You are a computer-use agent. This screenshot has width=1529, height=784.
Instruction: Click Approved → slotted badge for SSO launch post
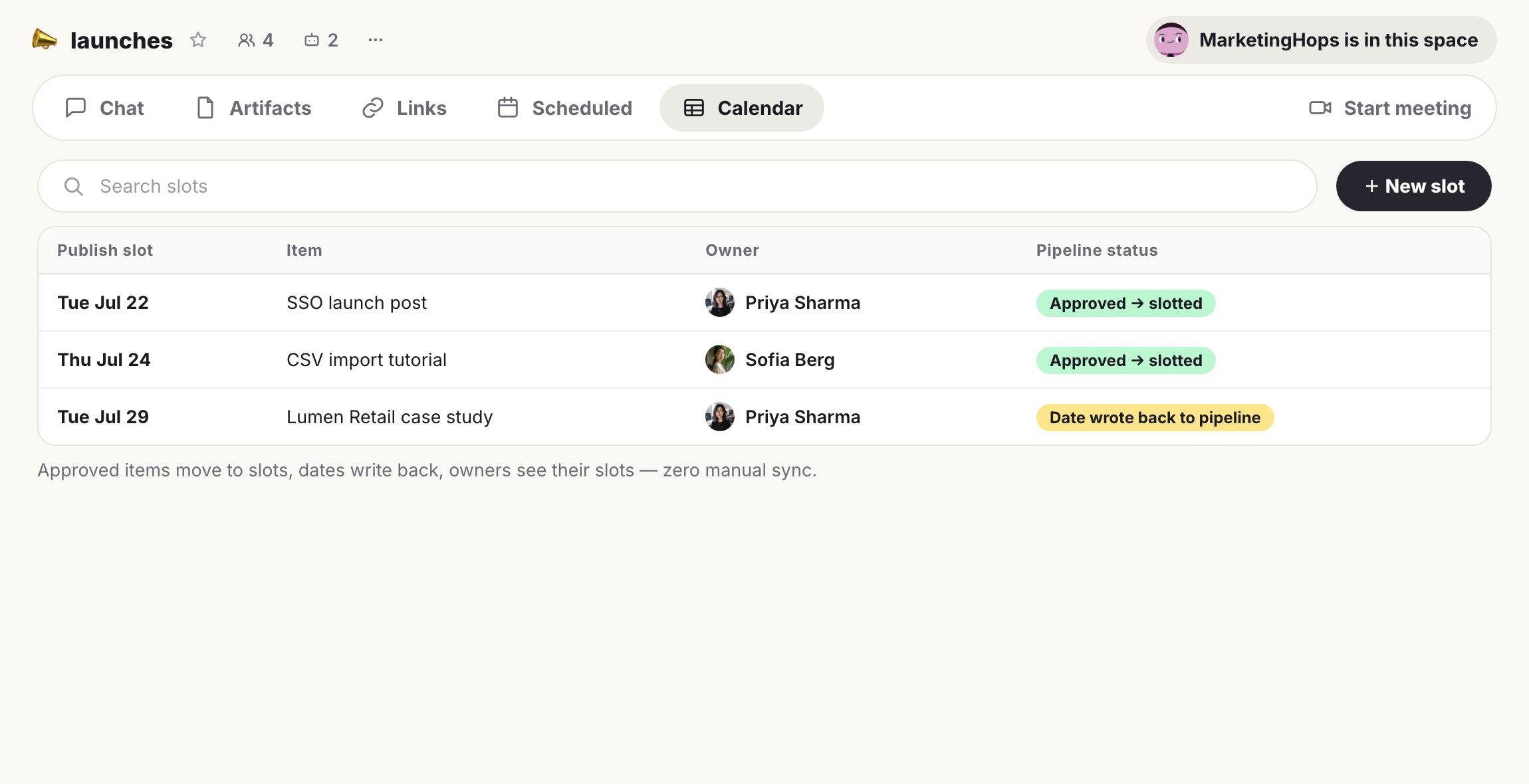click(1126, 304)
